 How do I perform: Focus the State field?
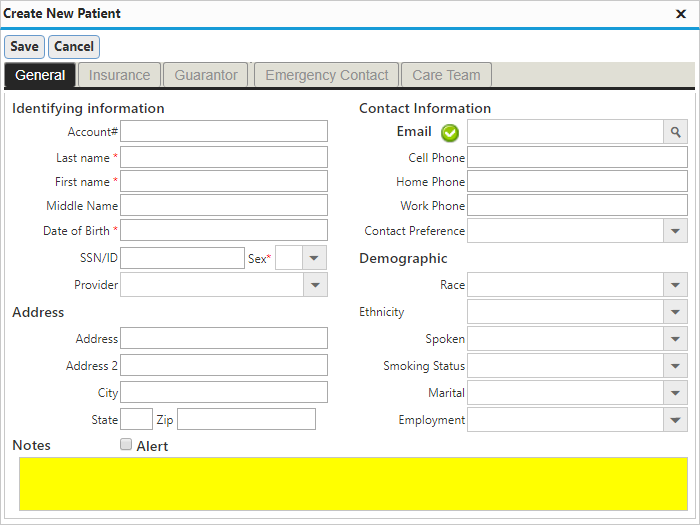point(137,419)
